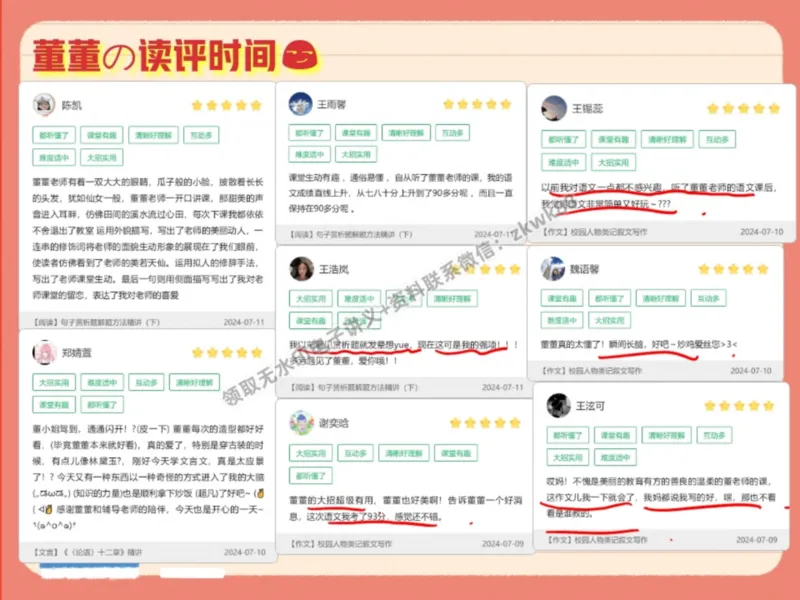The width and height of the screenshot is (800, 600).
Task: Click the reviewer name 王锦蕊
Action: (x=587, y=108)
